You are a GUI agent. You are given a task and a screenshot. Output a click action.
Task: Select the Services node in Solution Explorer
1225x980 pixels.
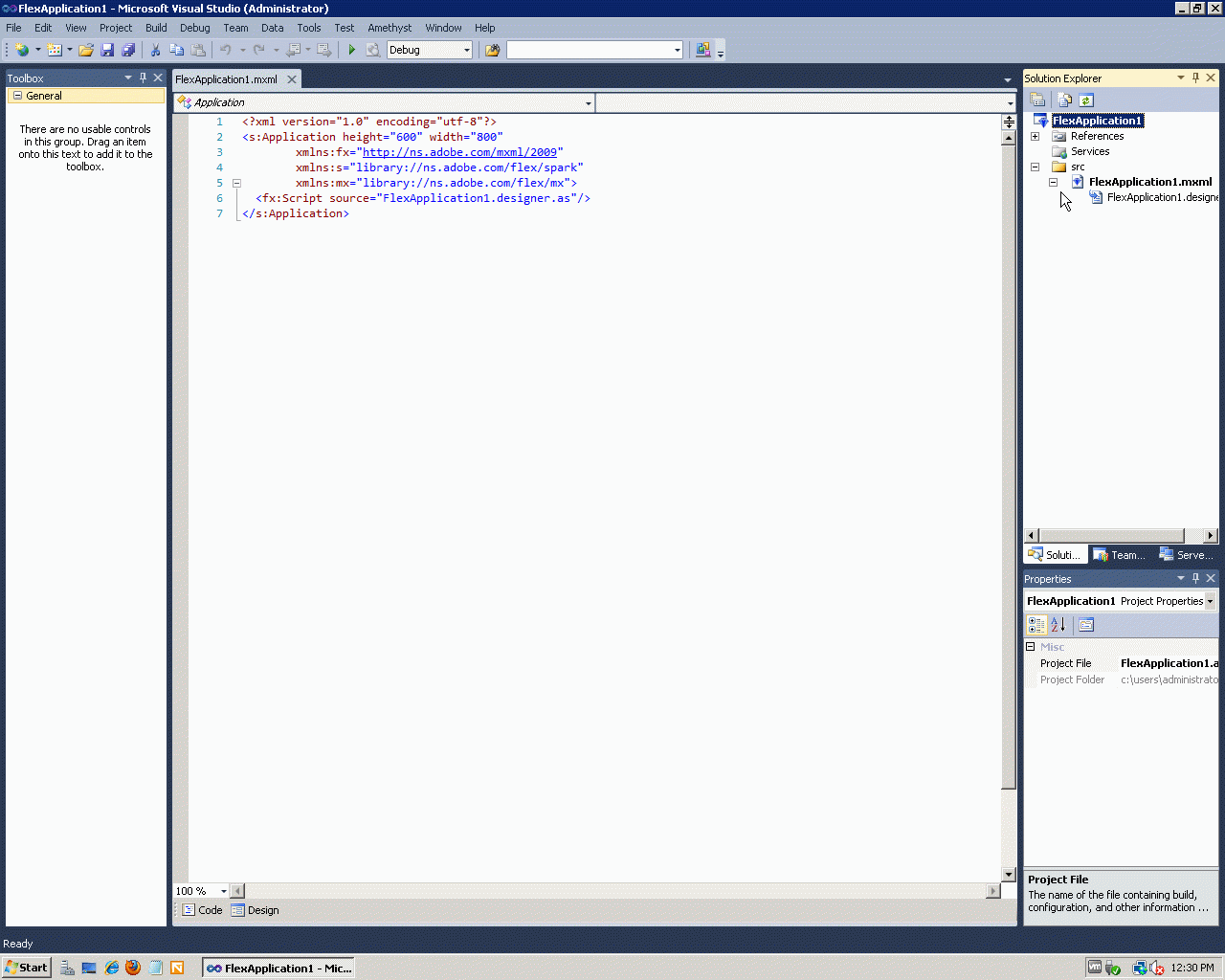coord(1090,151)
